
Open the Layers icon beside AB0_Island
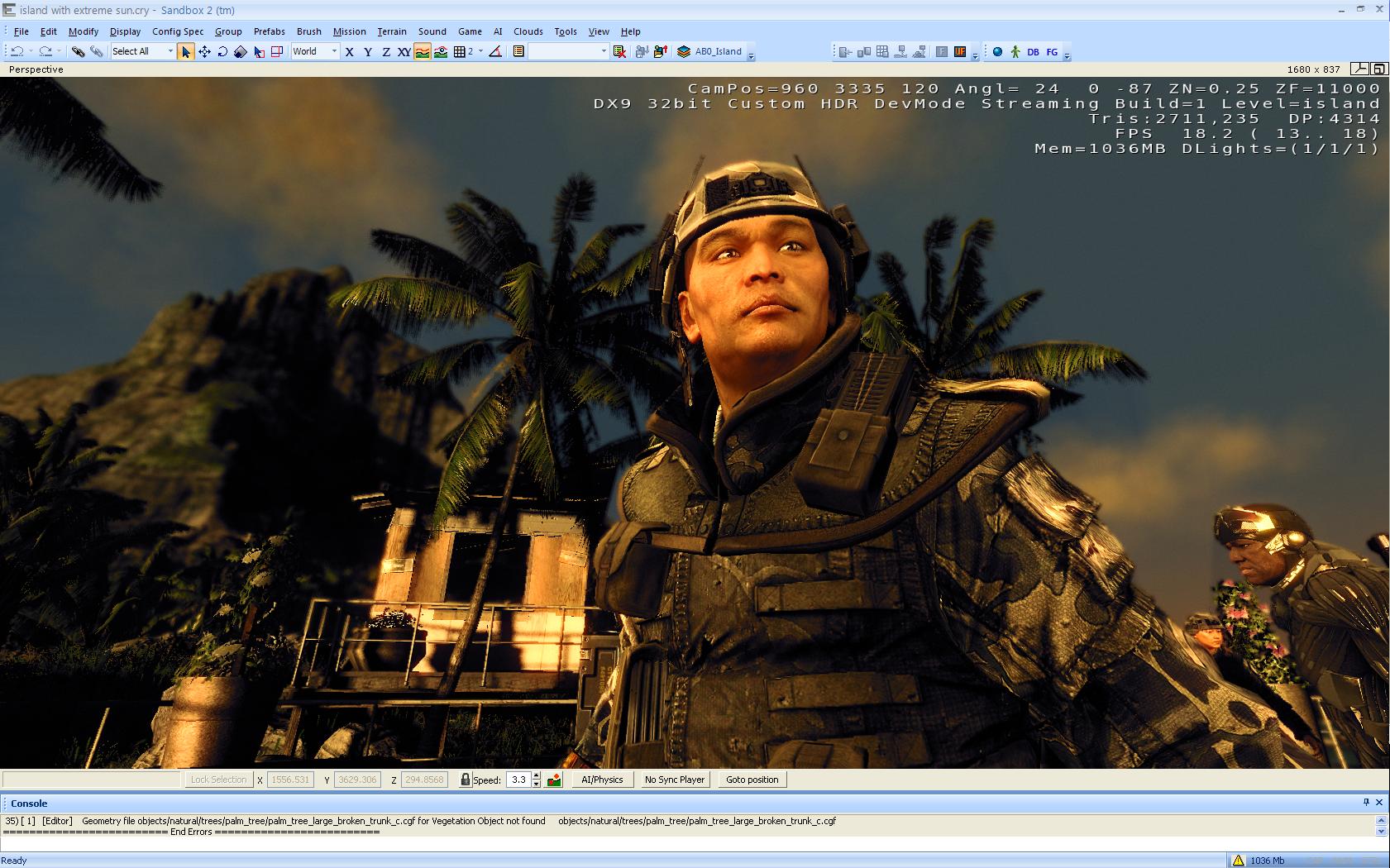pos(684,51)
